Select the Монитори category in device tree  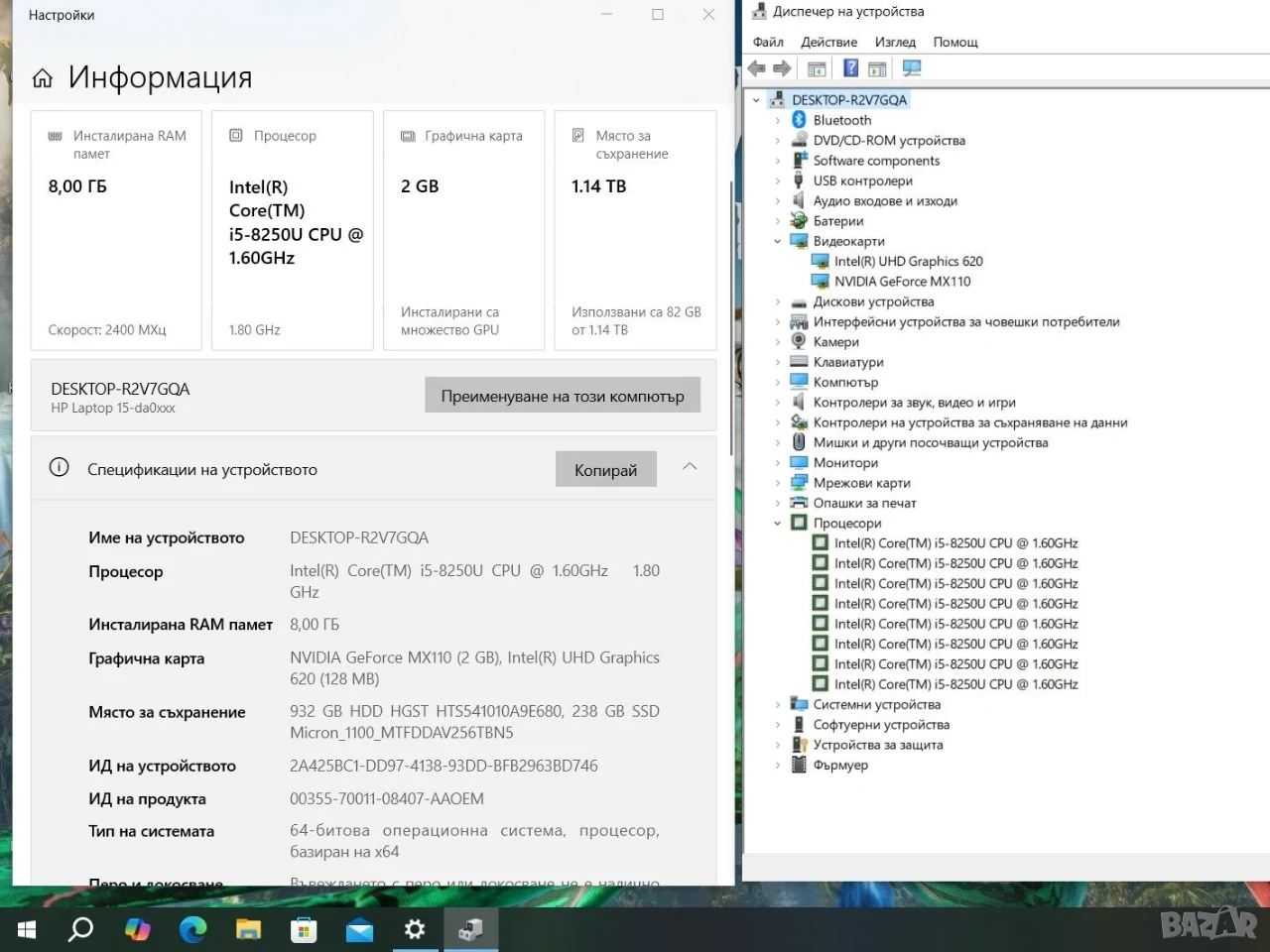coord(845,463)
